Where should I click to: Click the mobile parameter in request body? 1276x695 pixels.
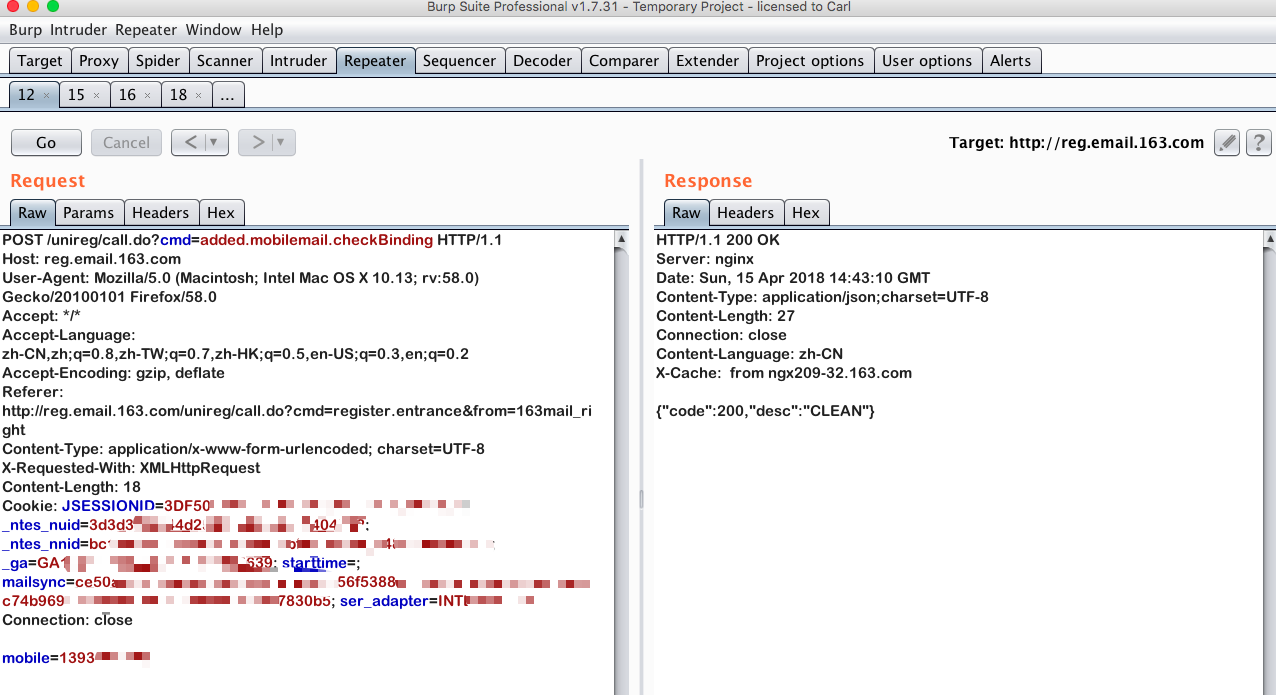pyautogui.click(x=76, y=658)
